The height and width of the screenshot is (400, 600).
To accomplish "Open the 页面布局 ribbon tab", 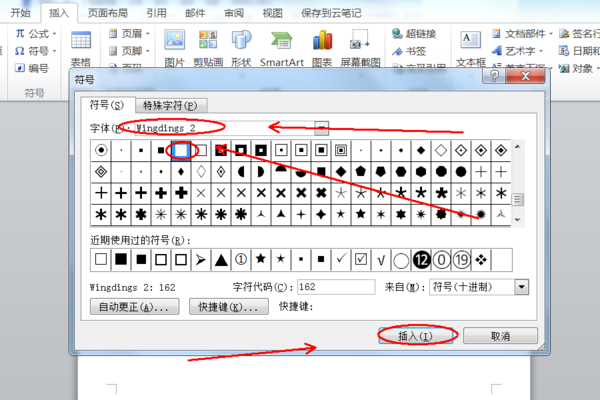I will tap(108, 13).
